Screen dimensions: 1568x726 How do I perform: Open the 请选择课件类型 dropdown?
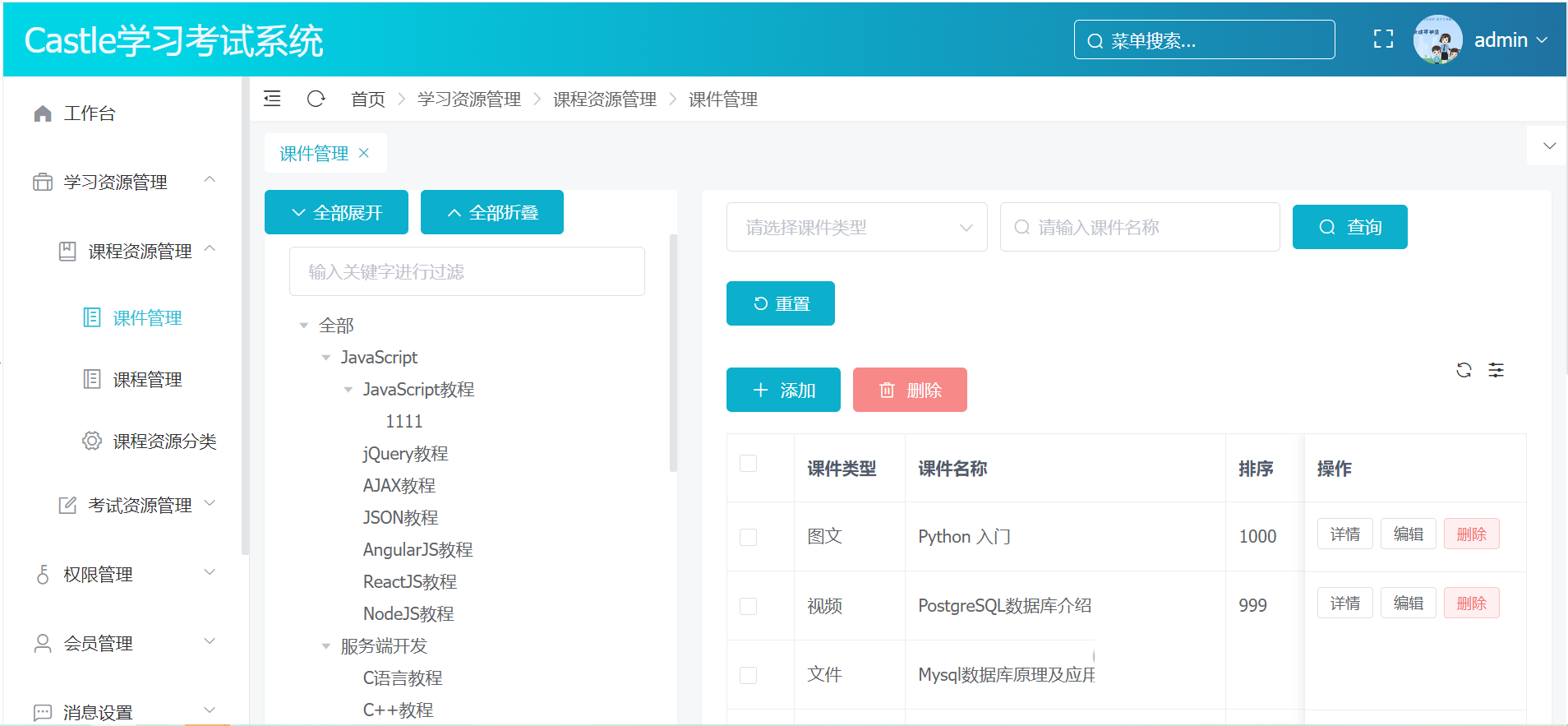pos(856,227)
